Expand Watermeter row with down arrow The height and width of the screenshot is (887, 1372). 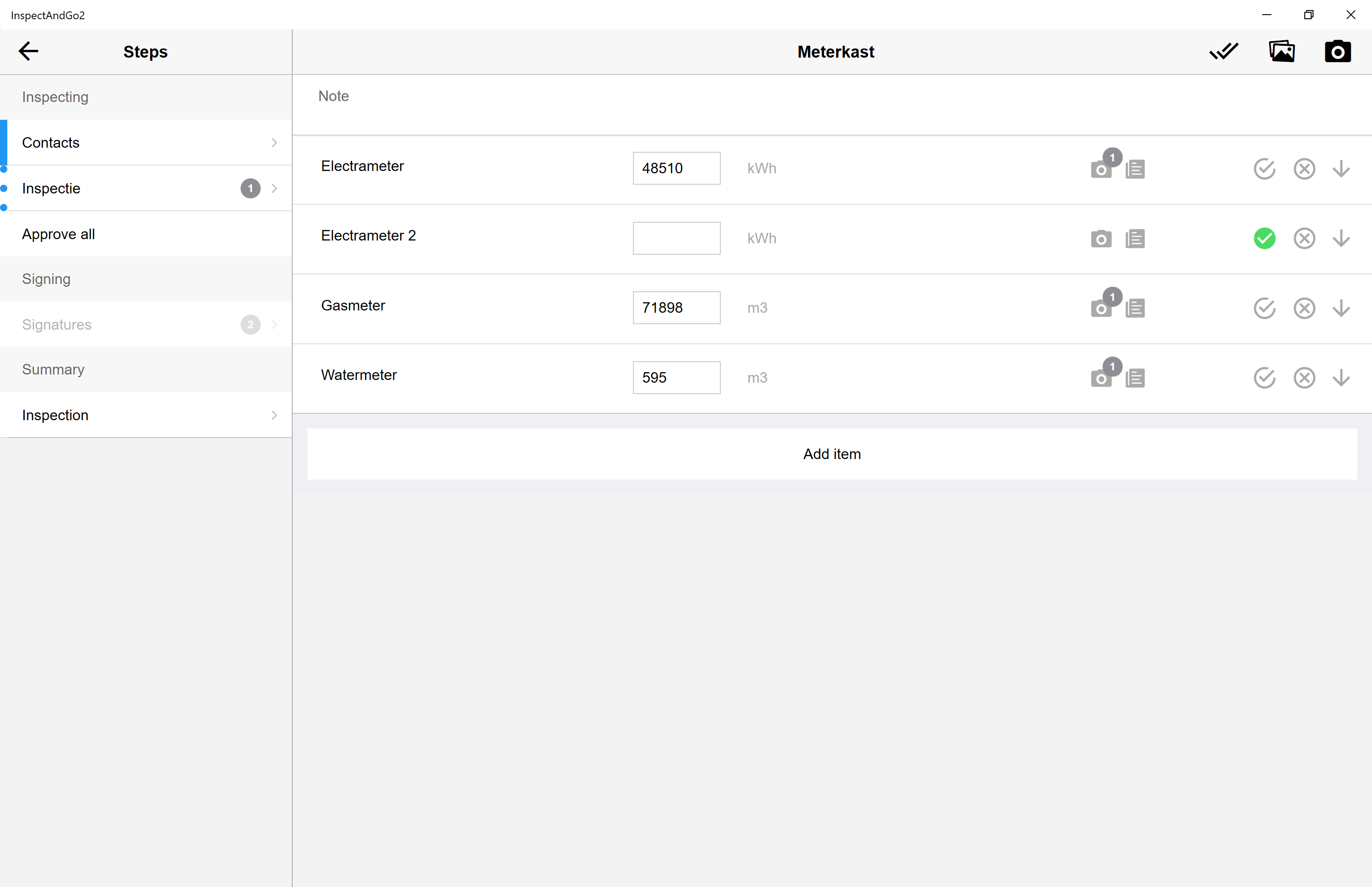(1341, 378)
